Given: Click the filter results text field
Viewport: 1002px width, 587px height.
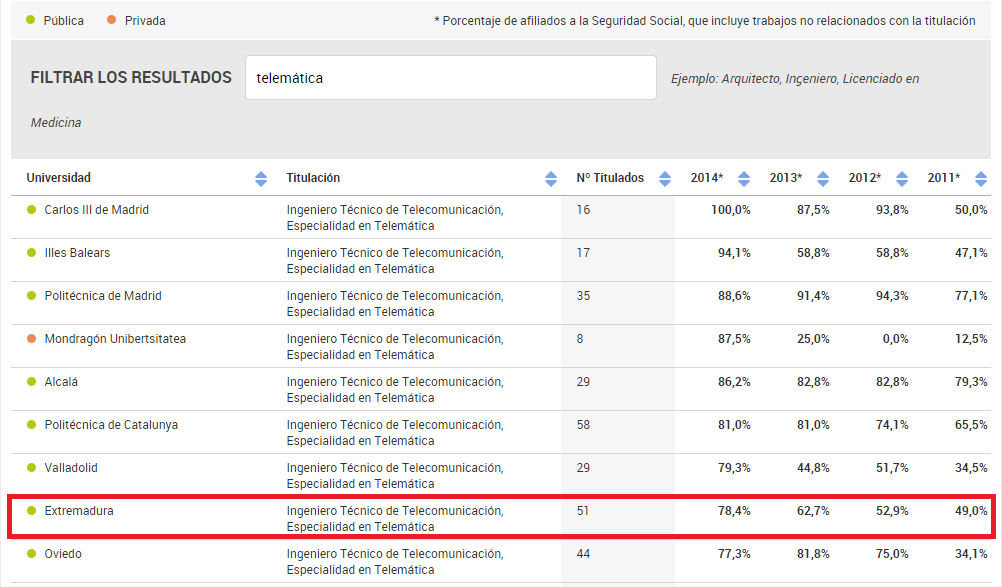Looking at the screenshot, I should click(451, 77).
